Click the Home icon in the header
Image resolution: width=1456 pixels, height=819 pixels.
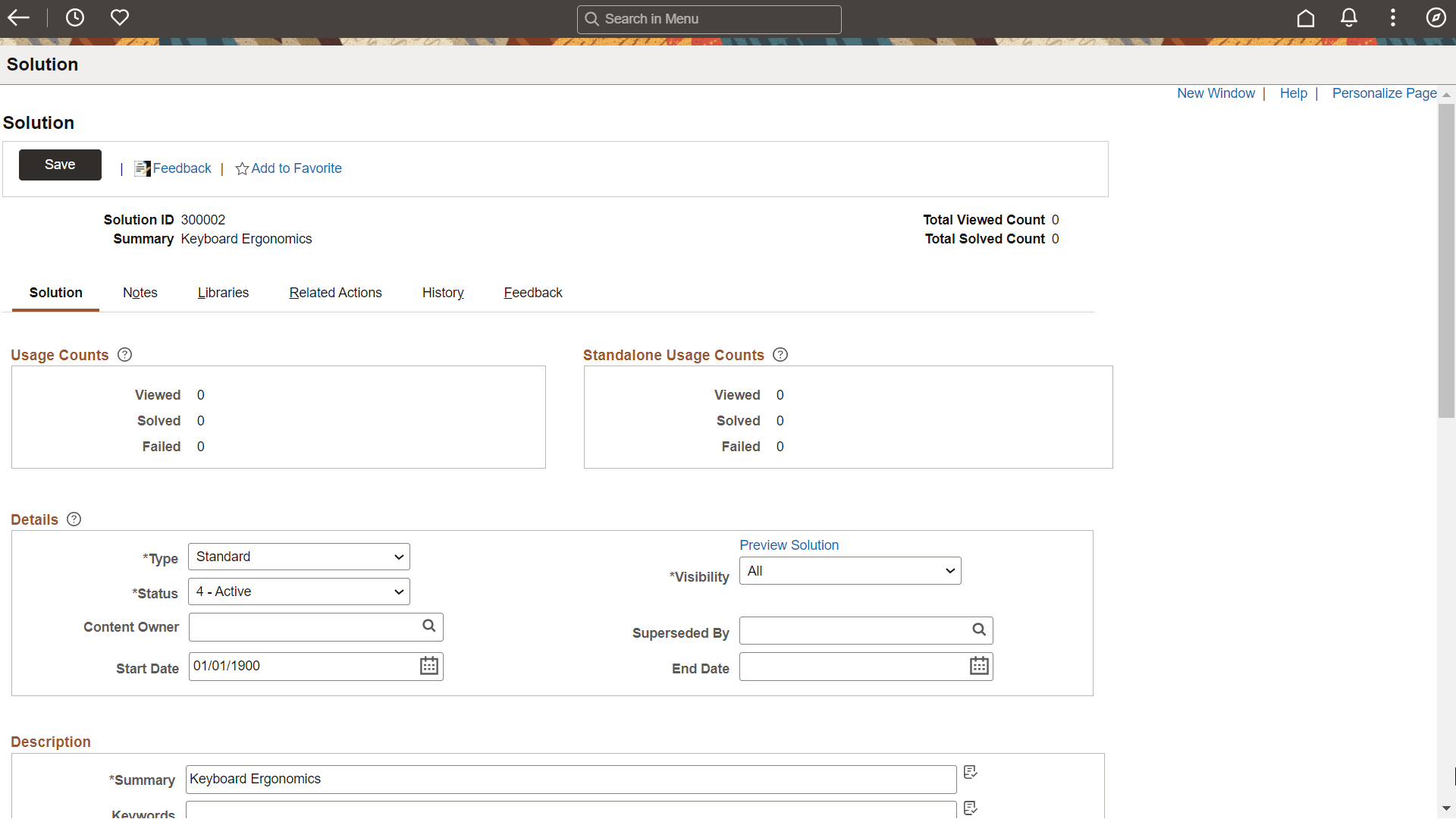(x=1306, y=17)
